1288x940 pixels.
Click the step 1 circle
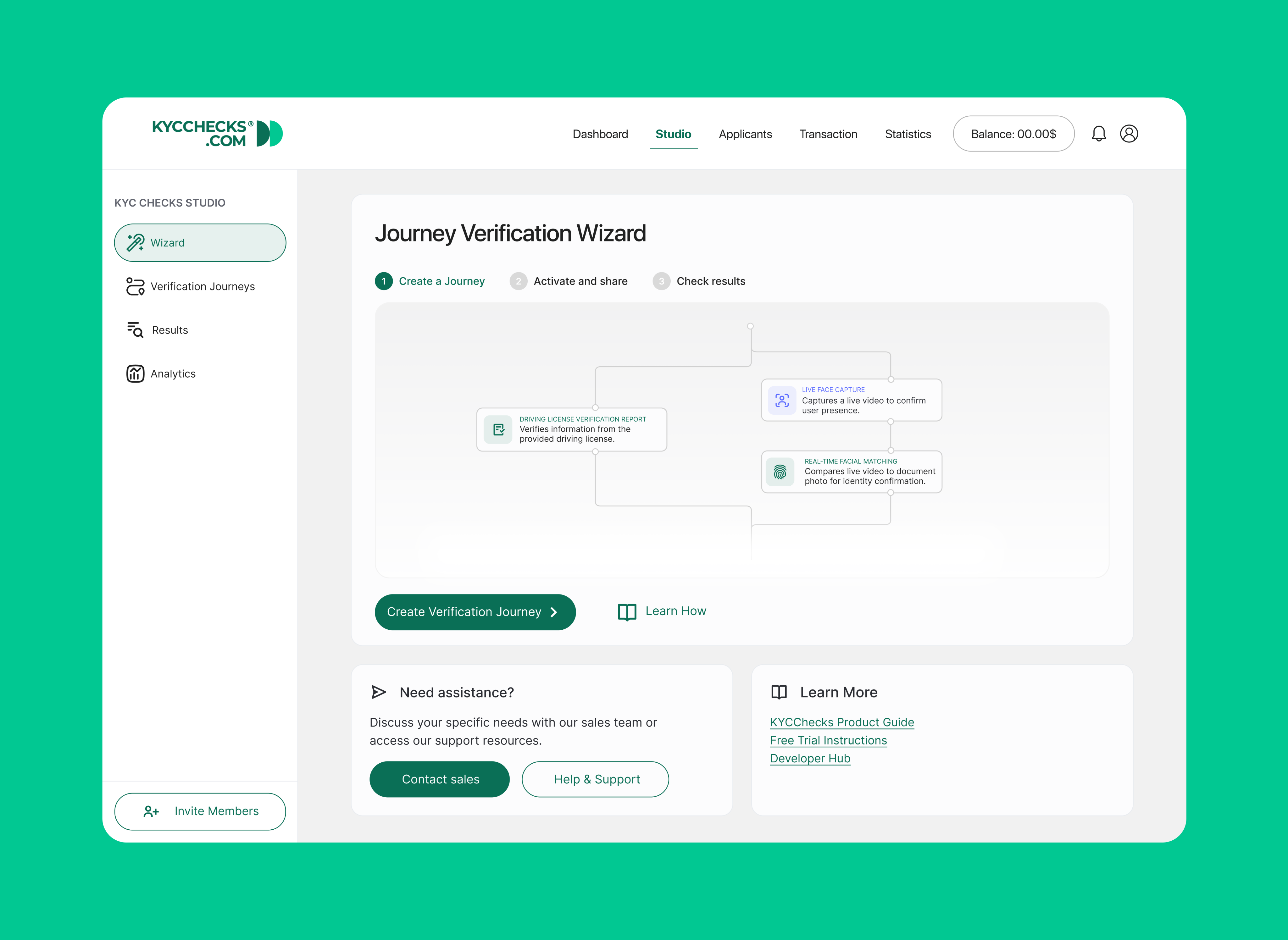coord(384,281)
